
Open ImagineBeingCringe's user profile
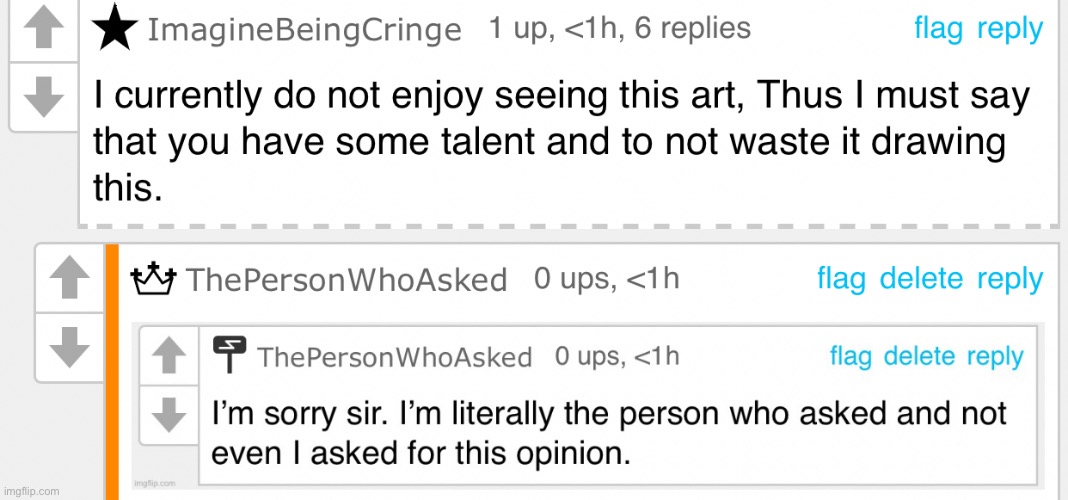tap(304, 31)
